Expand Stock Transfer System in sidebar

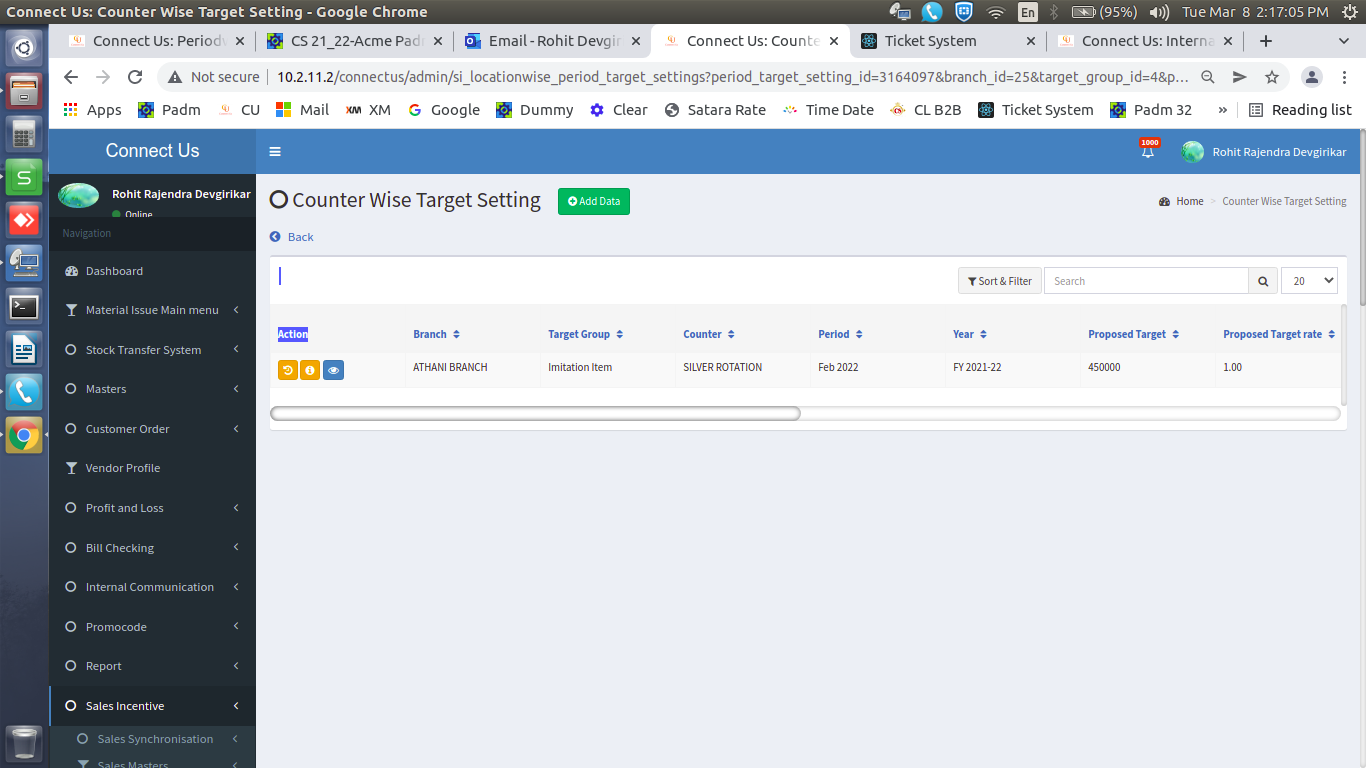pyautogui.click(x=152, y=350)
